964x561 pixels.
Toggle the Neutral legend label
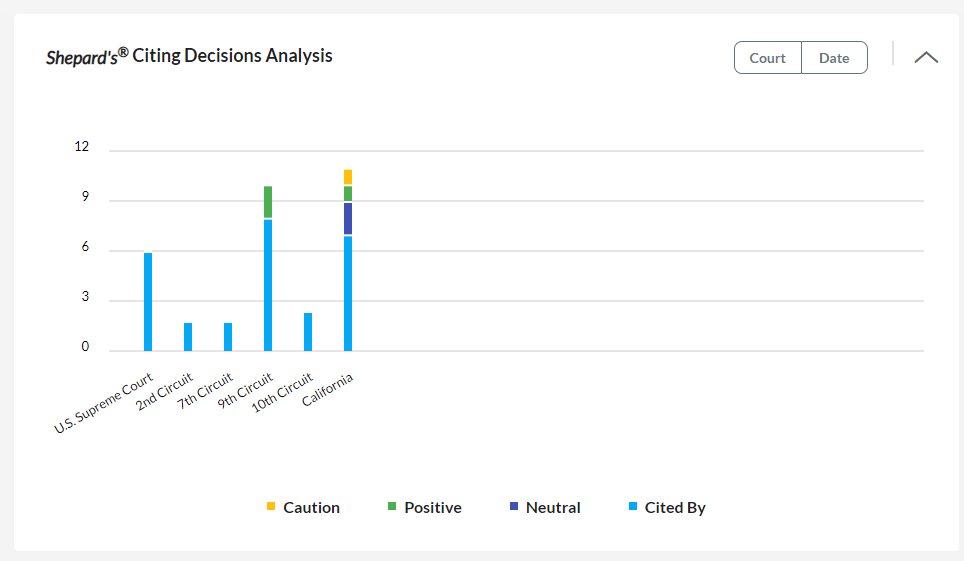[x=553, y=508]
